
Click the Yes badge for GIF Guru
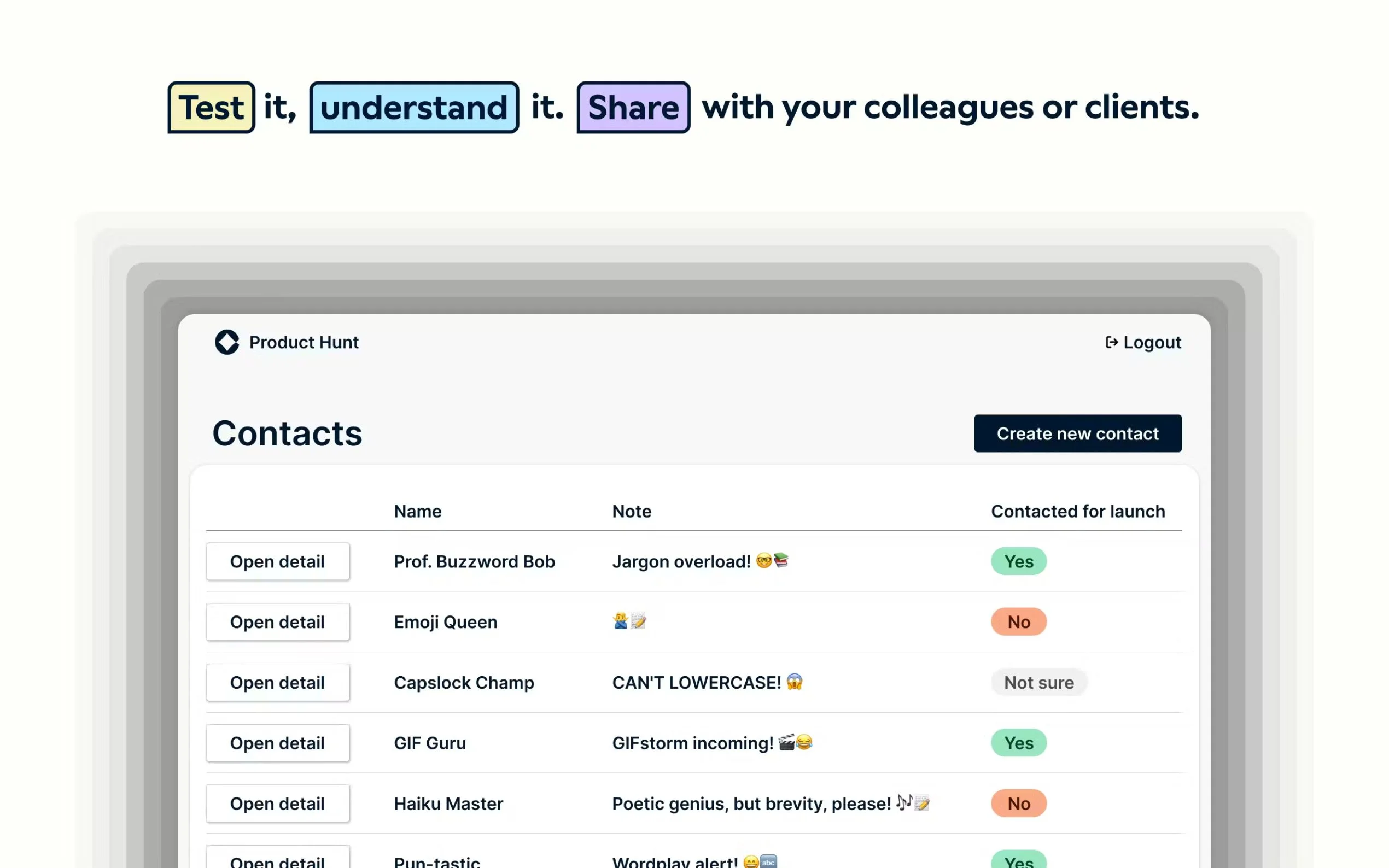[x=1018, y=743]
